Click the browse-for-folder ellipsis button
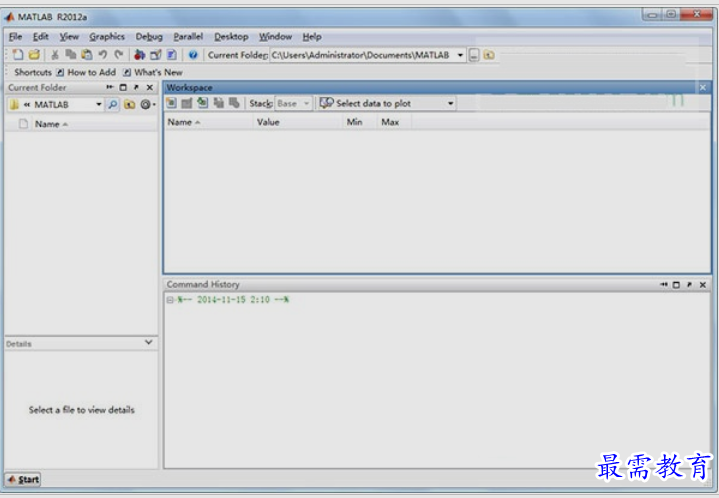719x498 pixels. tap(474, 55)
